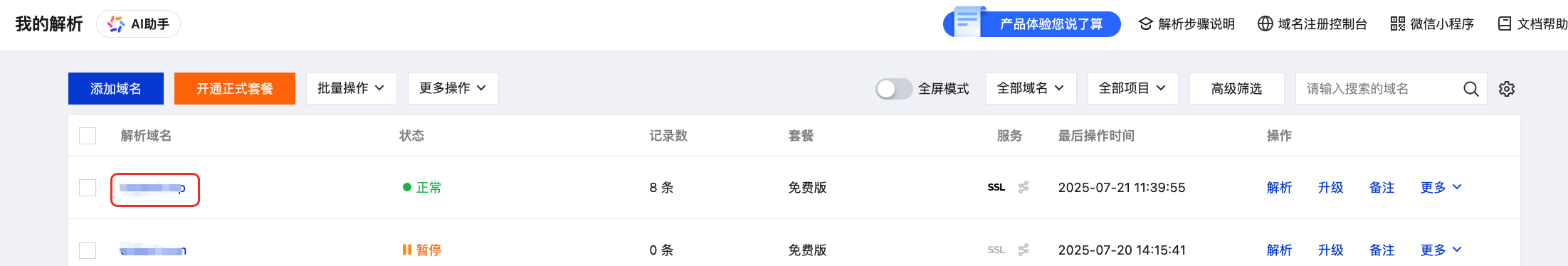Expand 全部域名 filter dropdown
The image size is (1568, 266).
(1031, 88)
